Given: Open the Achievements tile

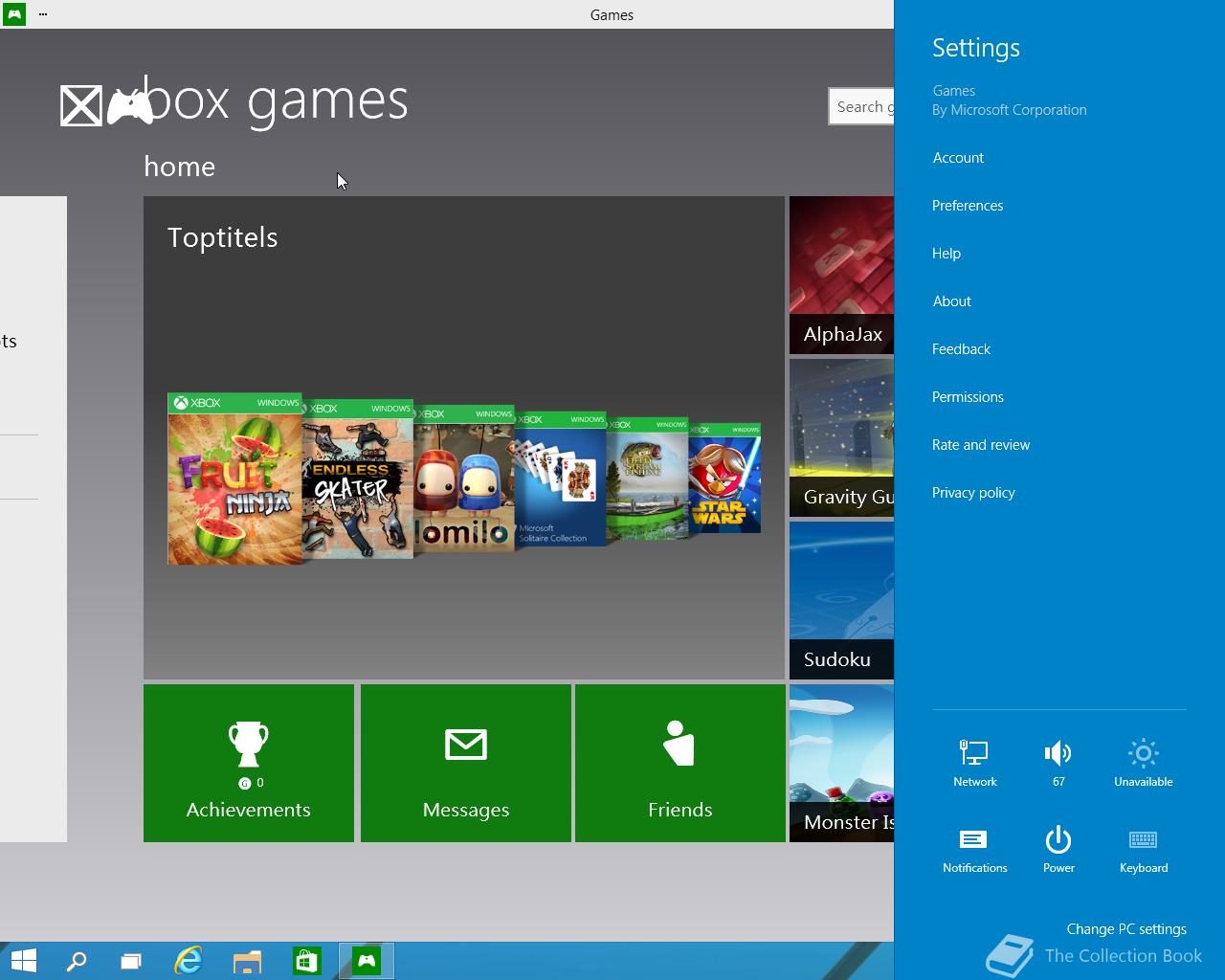Looking at the screenshot, I should pos(249,763).
